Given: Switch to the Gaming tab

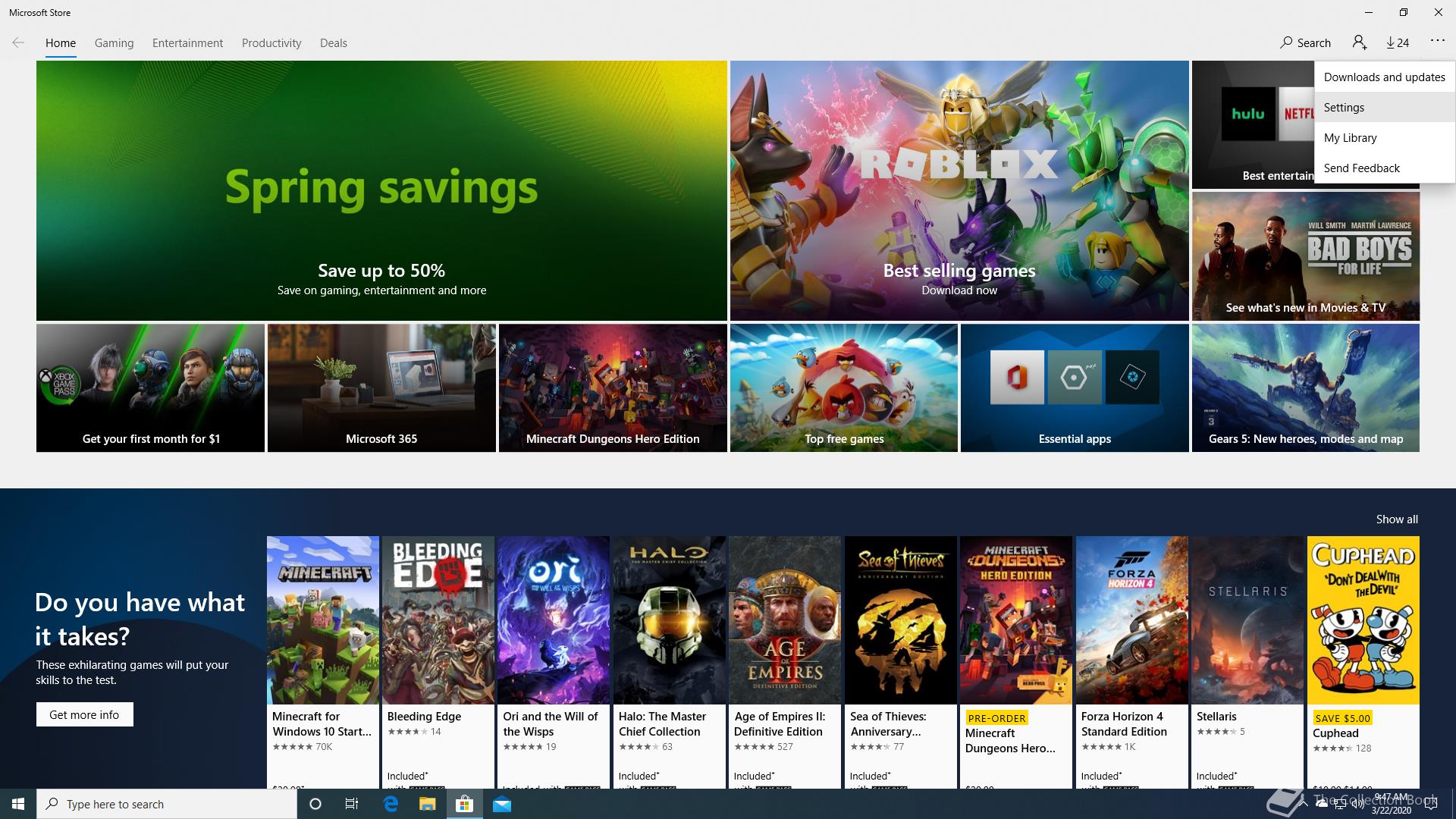Looking at the screenshot, I should click(114, 43).
